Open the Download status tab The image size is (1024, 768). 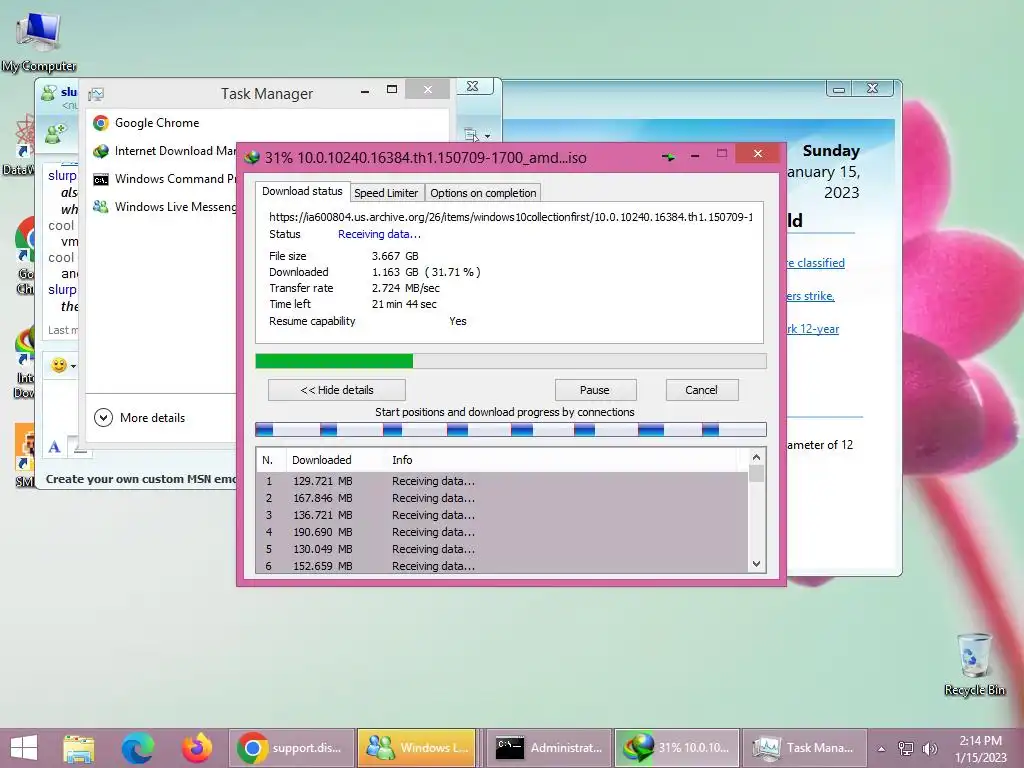pyautogui.click(x=302, y=191)
